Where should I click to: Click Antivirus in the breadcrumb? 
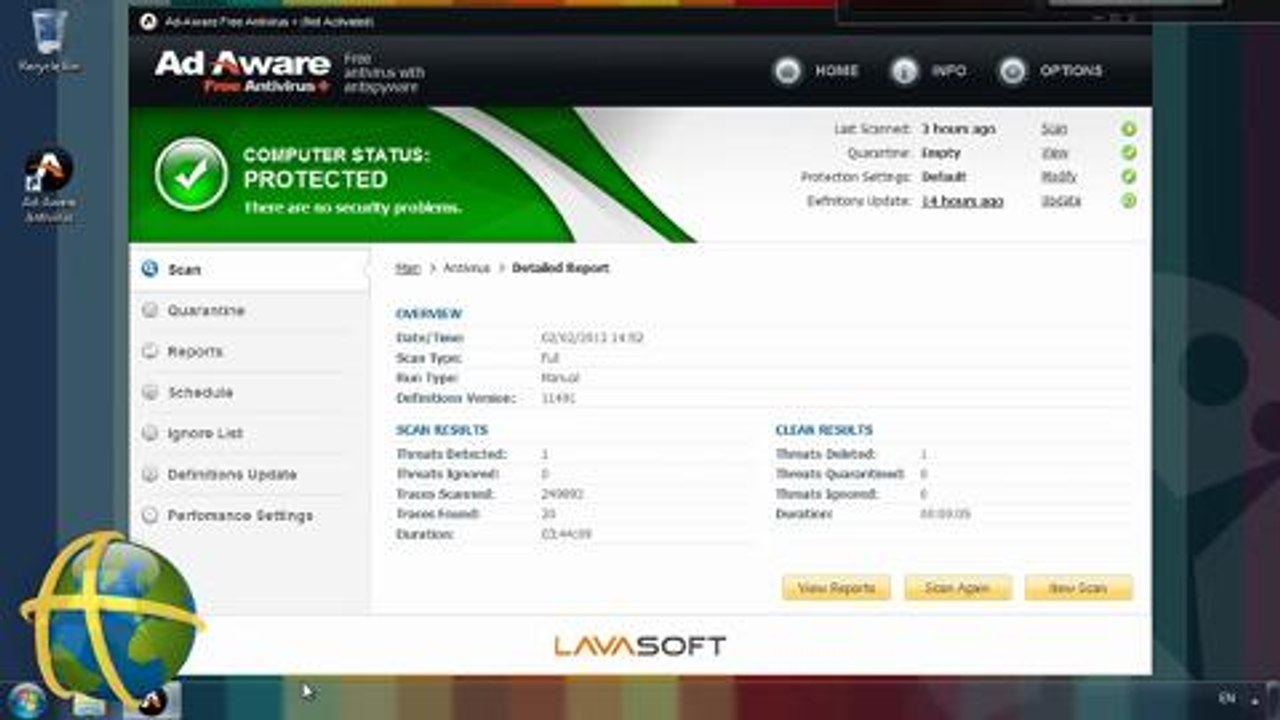(x=467, y=268)
